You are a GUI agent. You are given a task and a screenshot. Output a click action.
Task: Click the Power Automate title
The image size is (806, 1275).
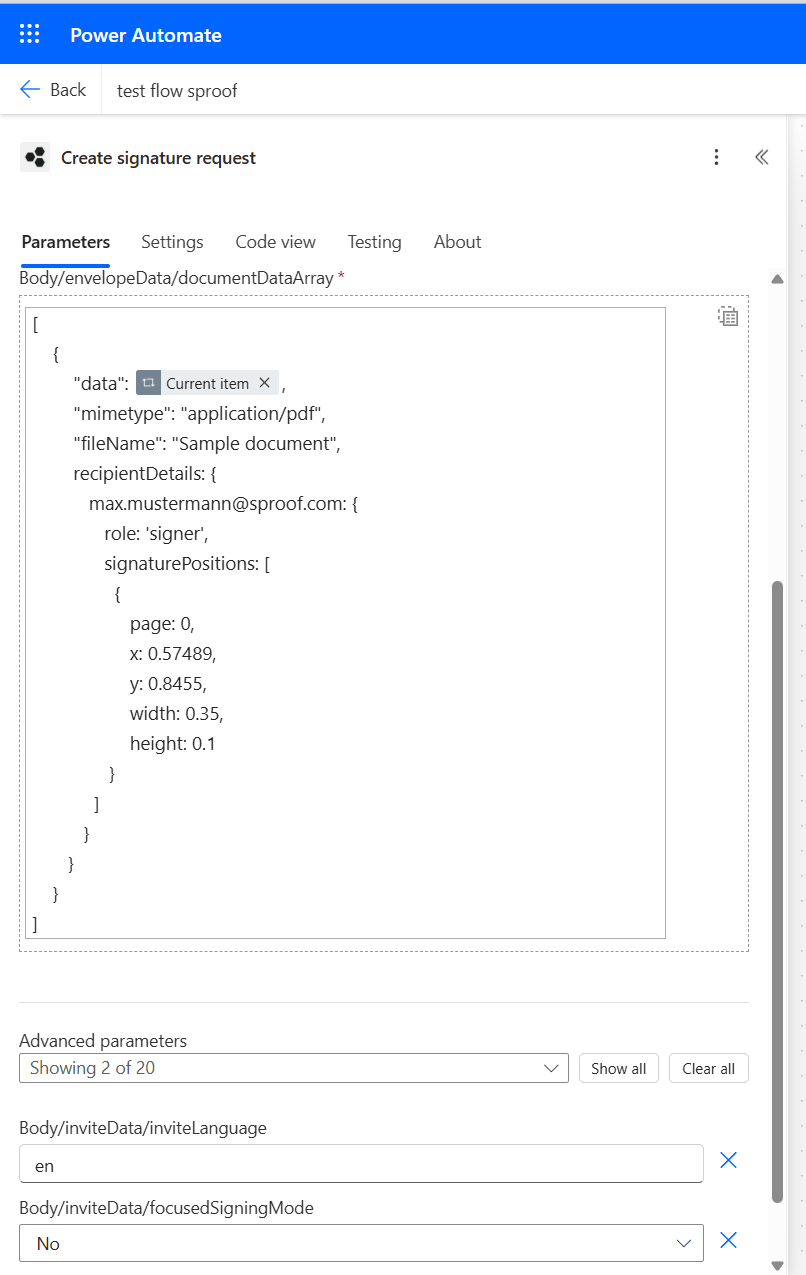click(x=146, y=35)
